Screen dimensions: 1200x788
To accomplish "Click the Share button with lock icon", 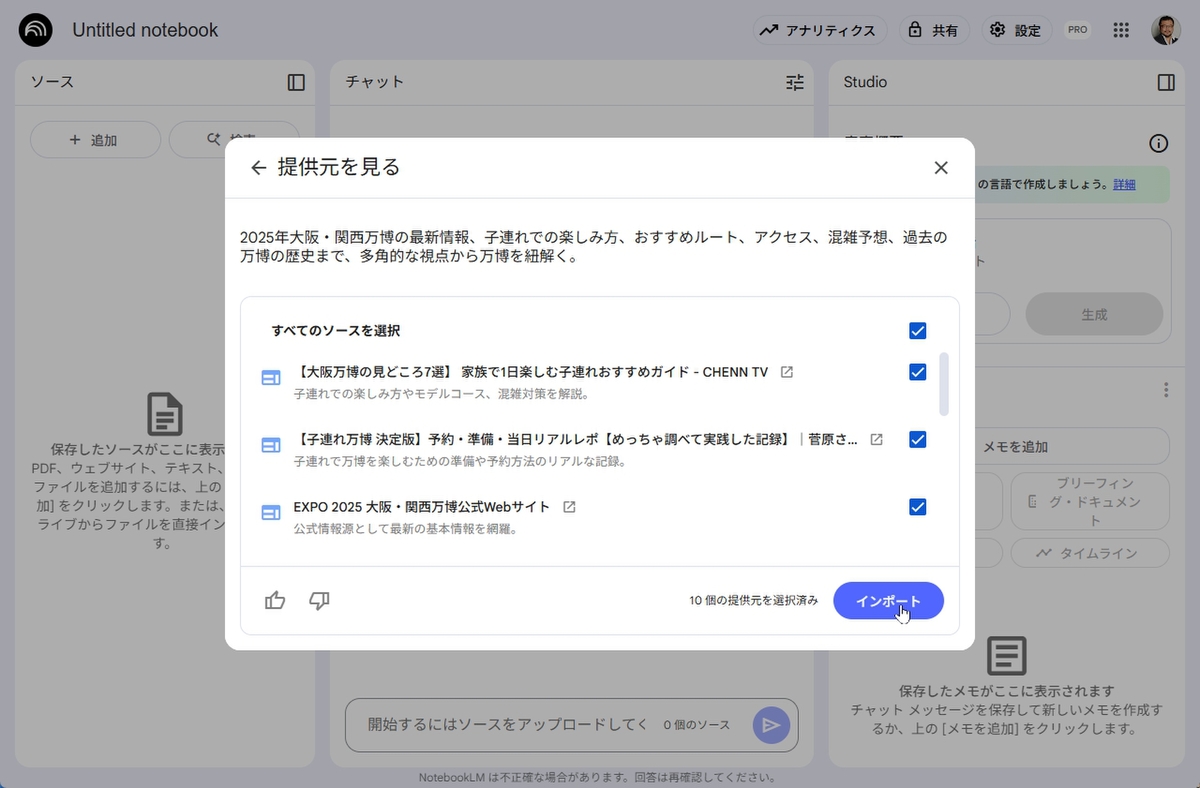I will pos(934,30).
